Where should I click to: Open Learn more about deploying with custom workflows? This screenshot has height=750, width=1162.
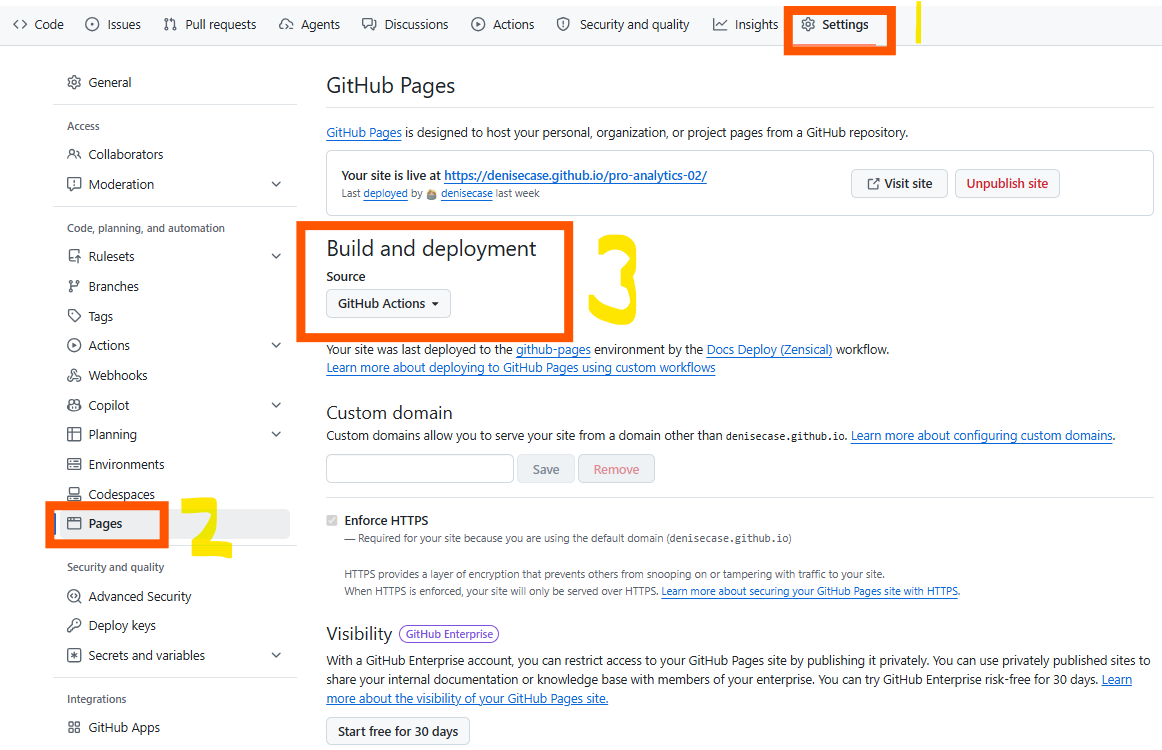point(521,368)
